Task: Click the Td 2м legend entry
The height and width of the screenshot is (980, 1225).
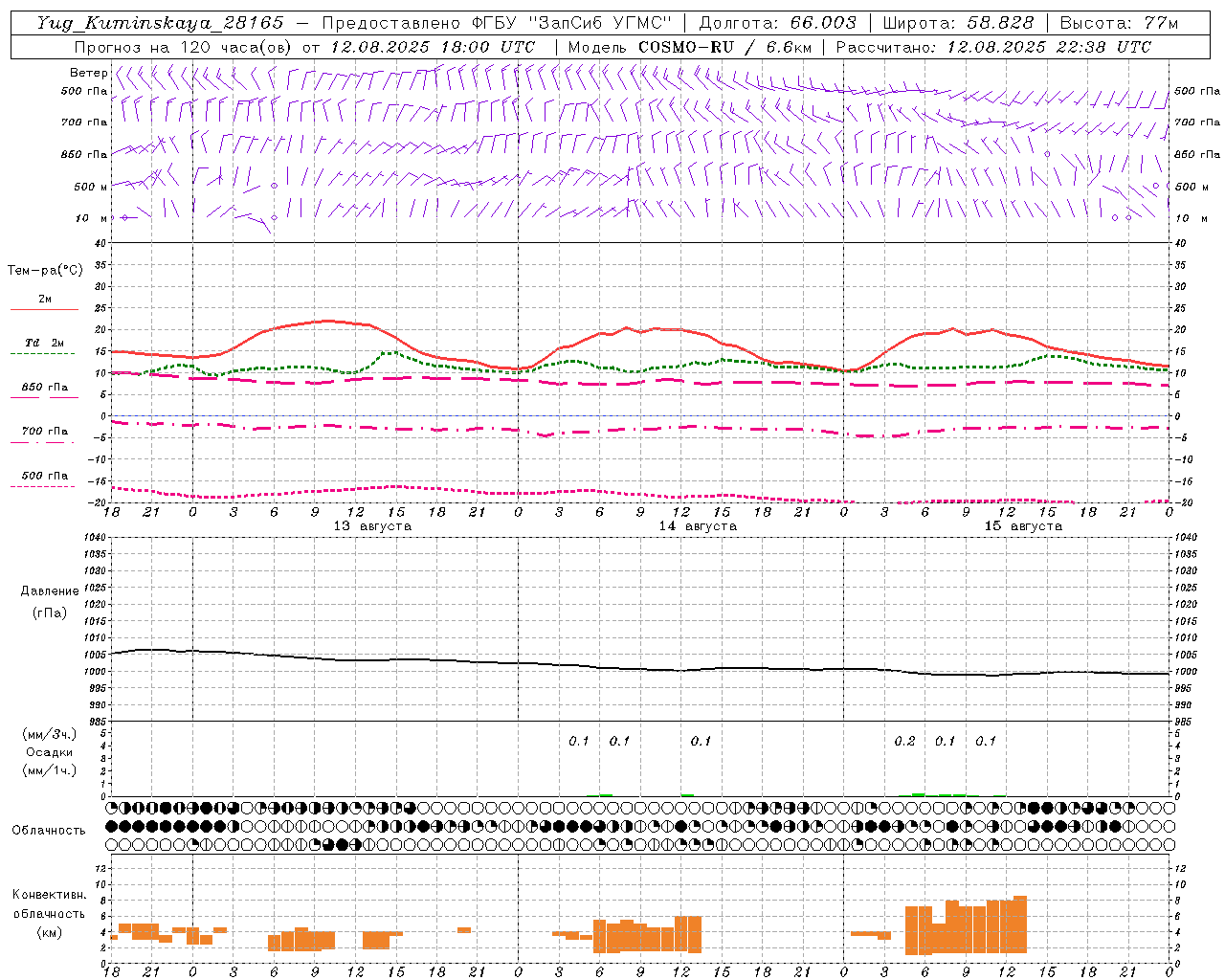Action: [44, 343]
